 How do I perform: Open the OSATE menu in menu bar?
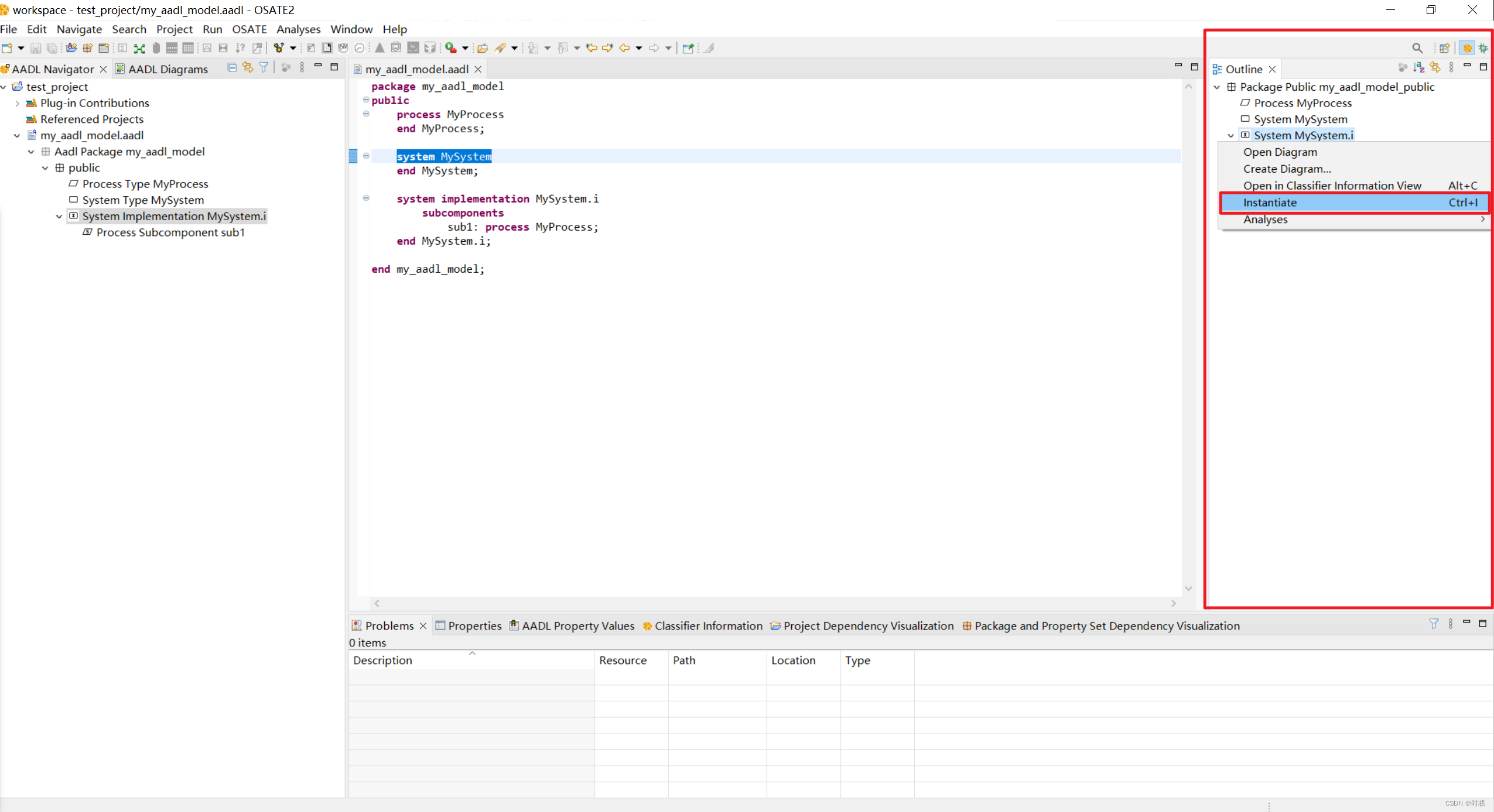(249, 29)
